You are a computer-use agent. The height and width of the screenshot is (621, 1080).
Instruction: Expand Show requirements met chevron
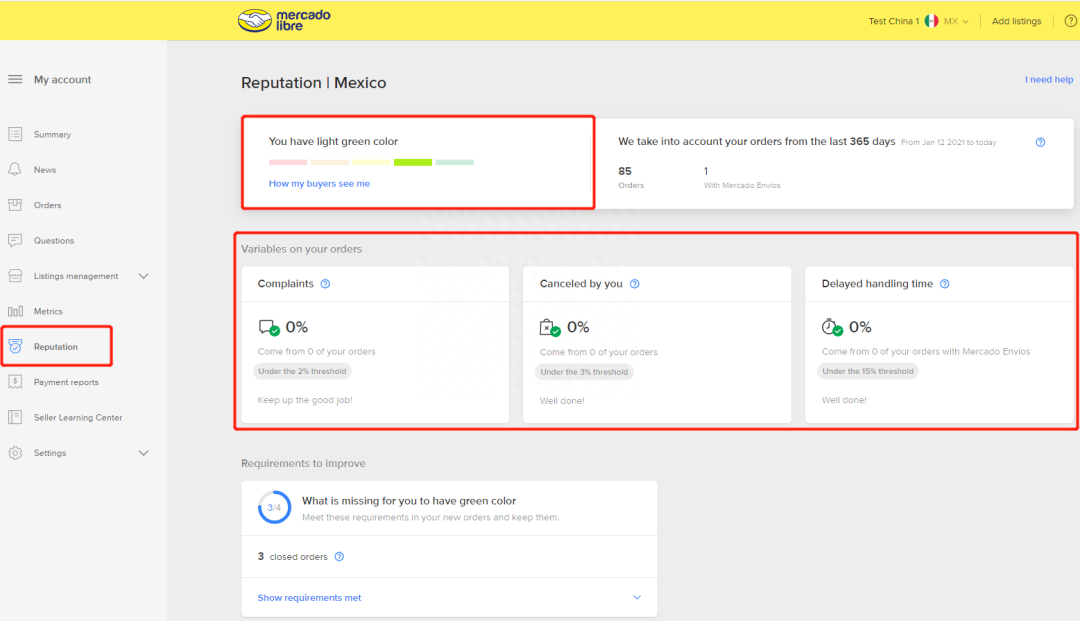(x=637, y=598)
